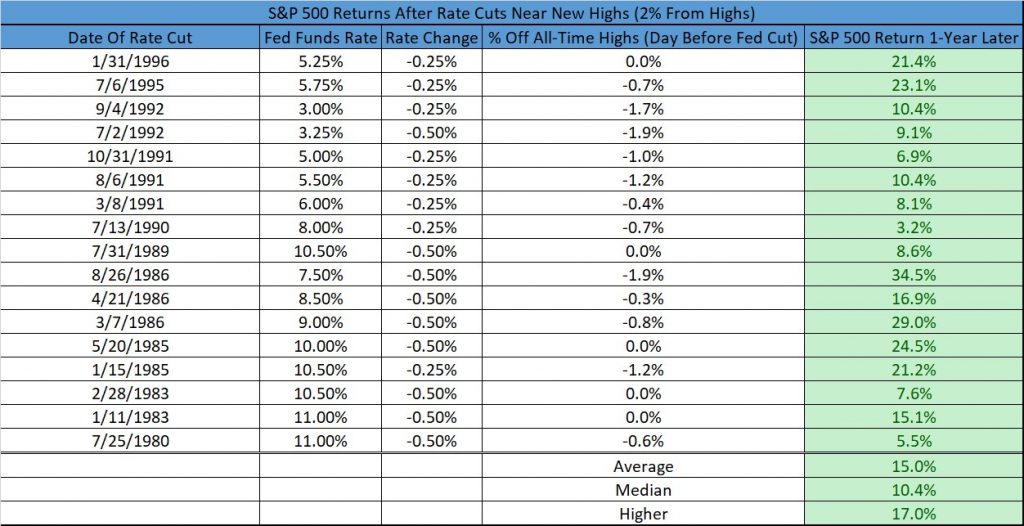Click the 29.0% return cell

(914, 323)
